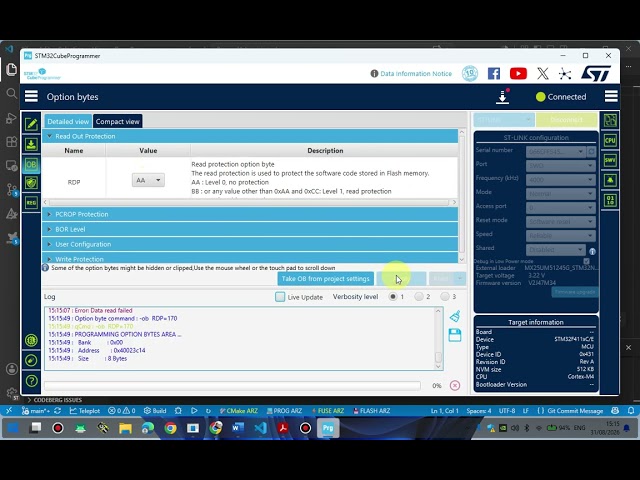The image size is (640, 480).
Task: Click FUSE ARZ in the VS Code status bar
Action: coord(328,411)
